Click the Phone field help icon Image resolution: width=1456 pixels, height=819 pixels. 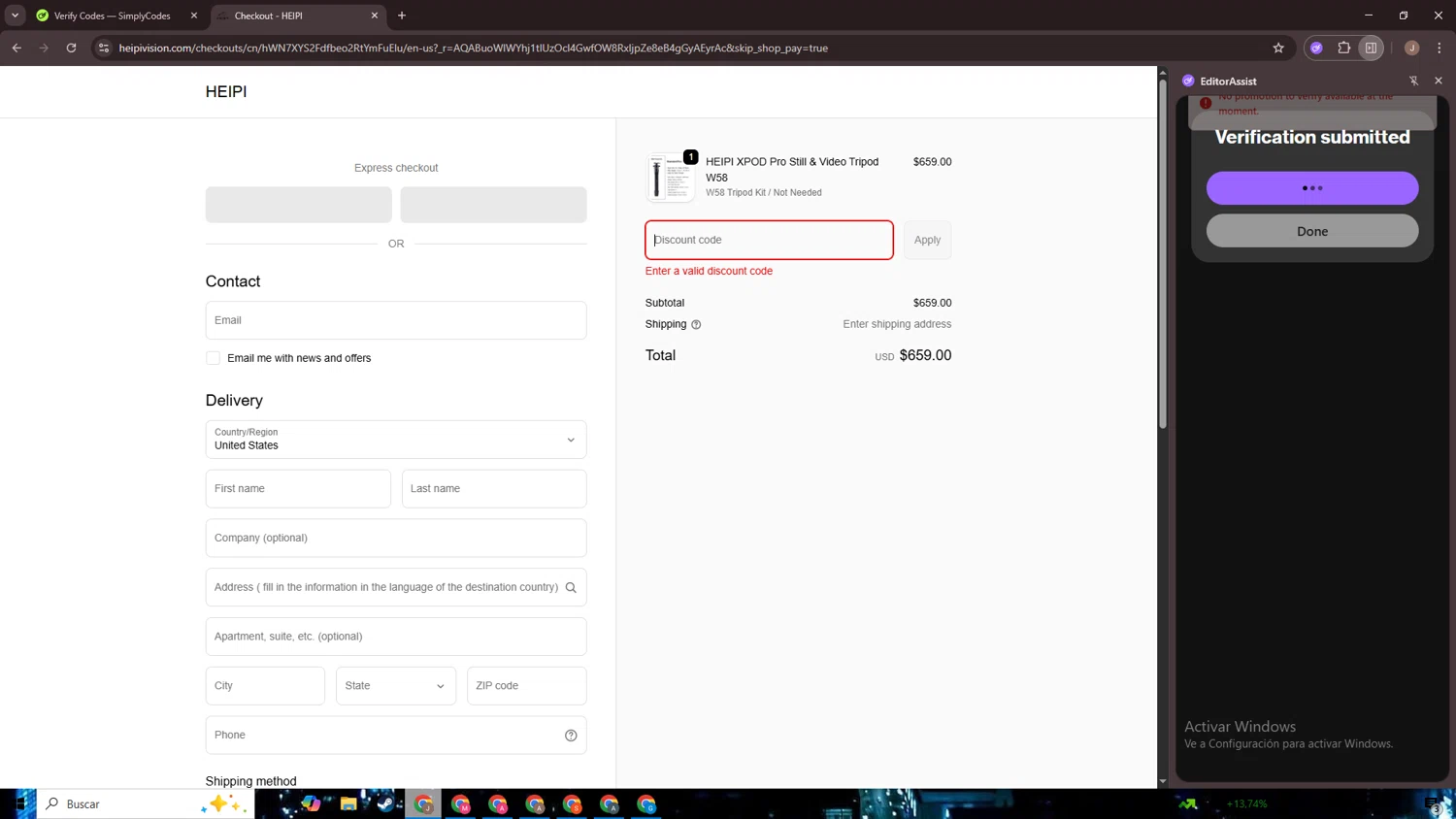click(571, 736)
